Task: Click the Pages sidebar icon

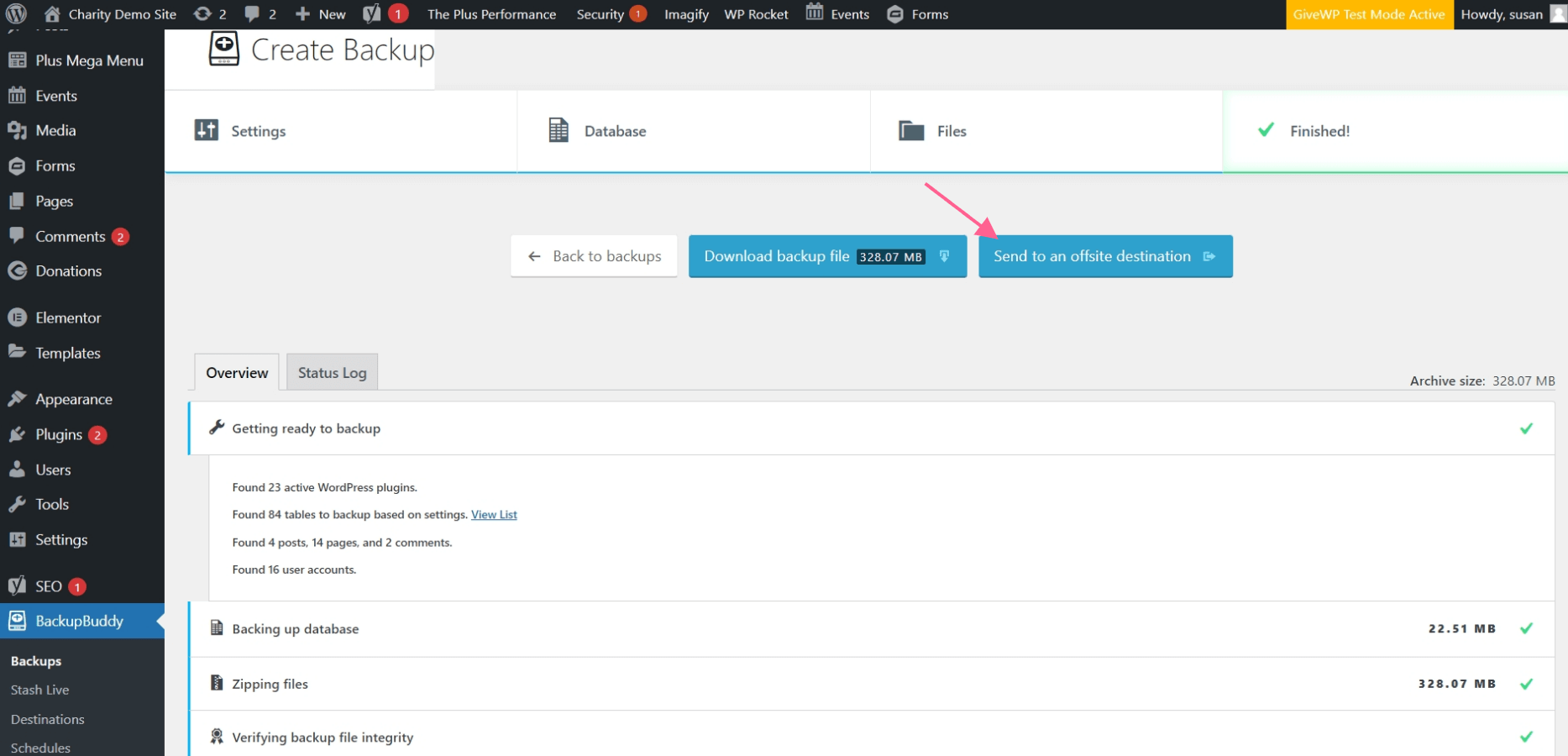Action: point(17,201)
